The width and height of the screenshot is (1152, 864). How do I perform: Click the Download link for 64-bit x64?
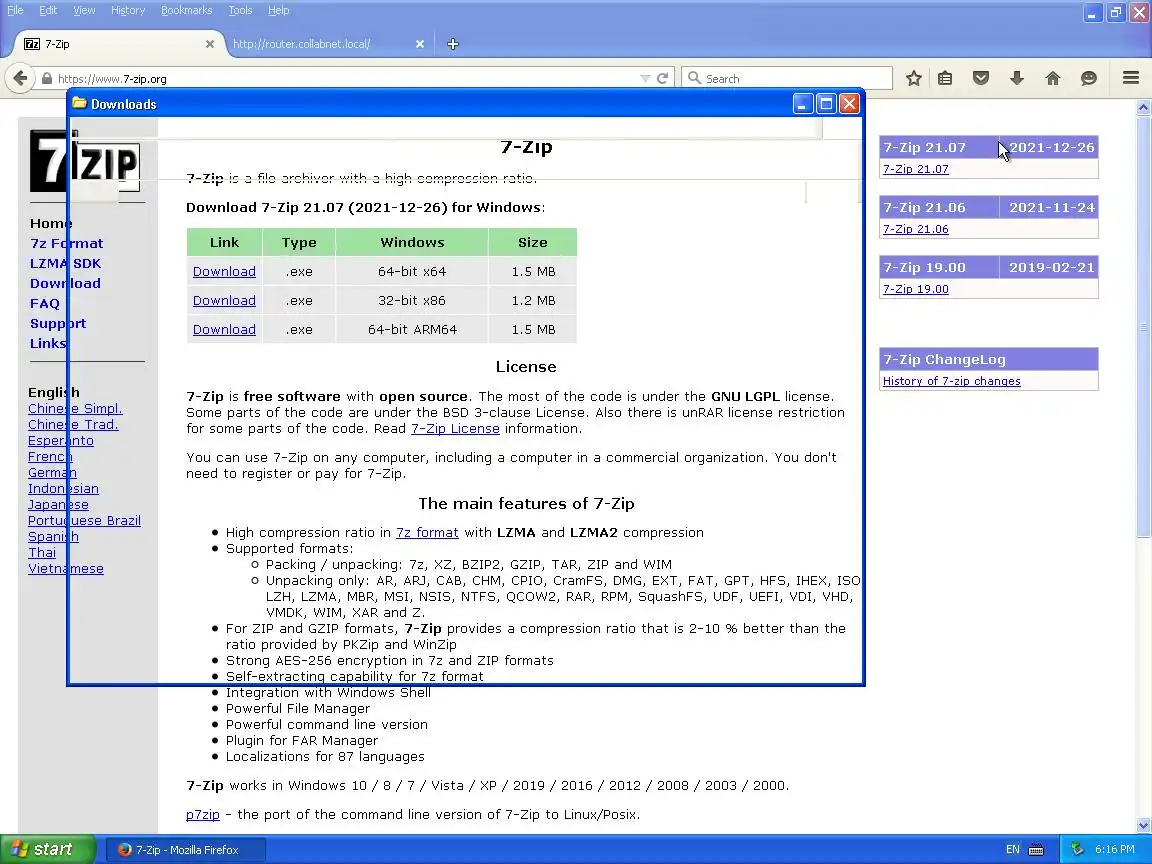(224, 271)
